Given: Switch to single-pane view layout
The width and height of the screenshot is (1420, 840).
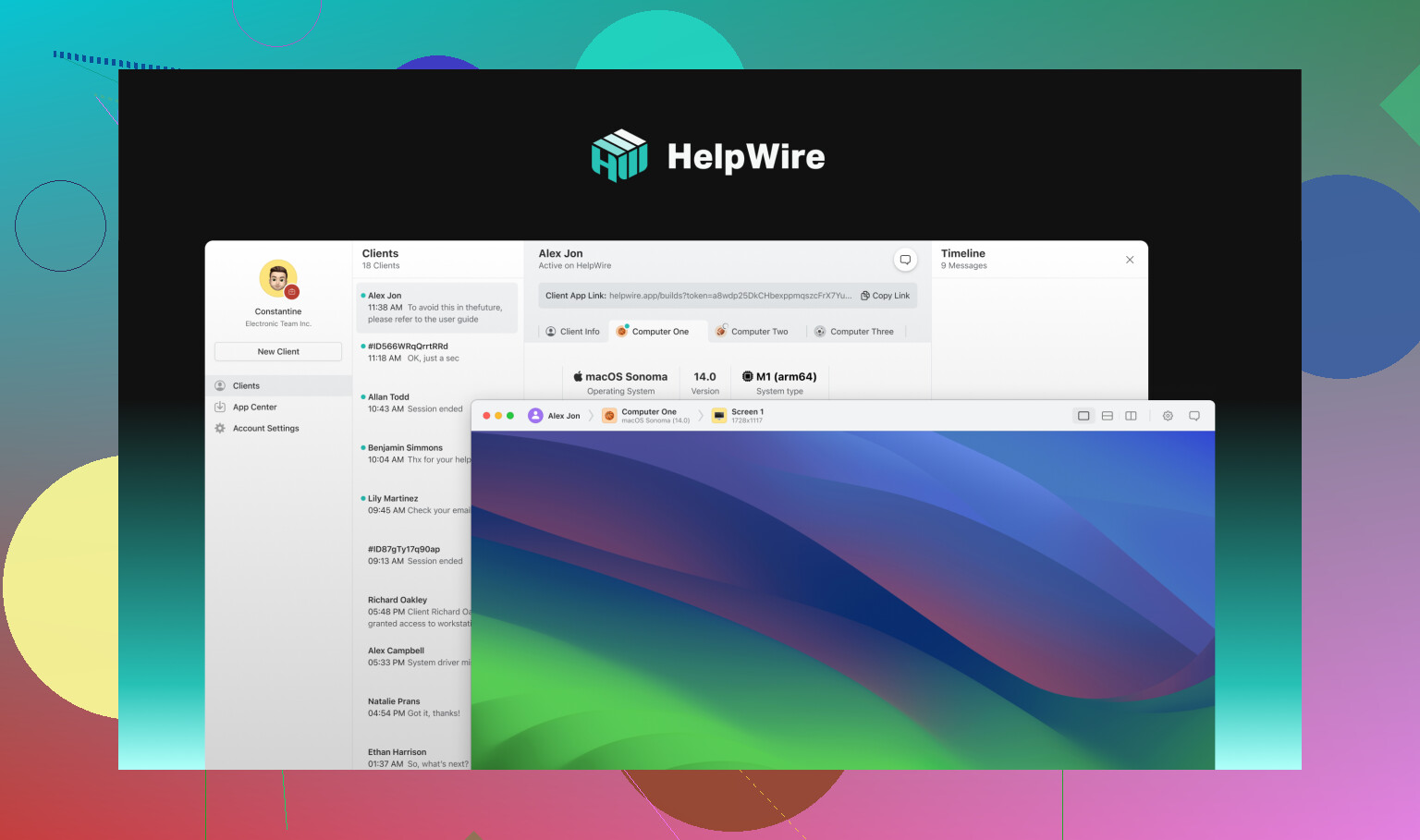Looking at the screenshot, I should point(1083,416).
